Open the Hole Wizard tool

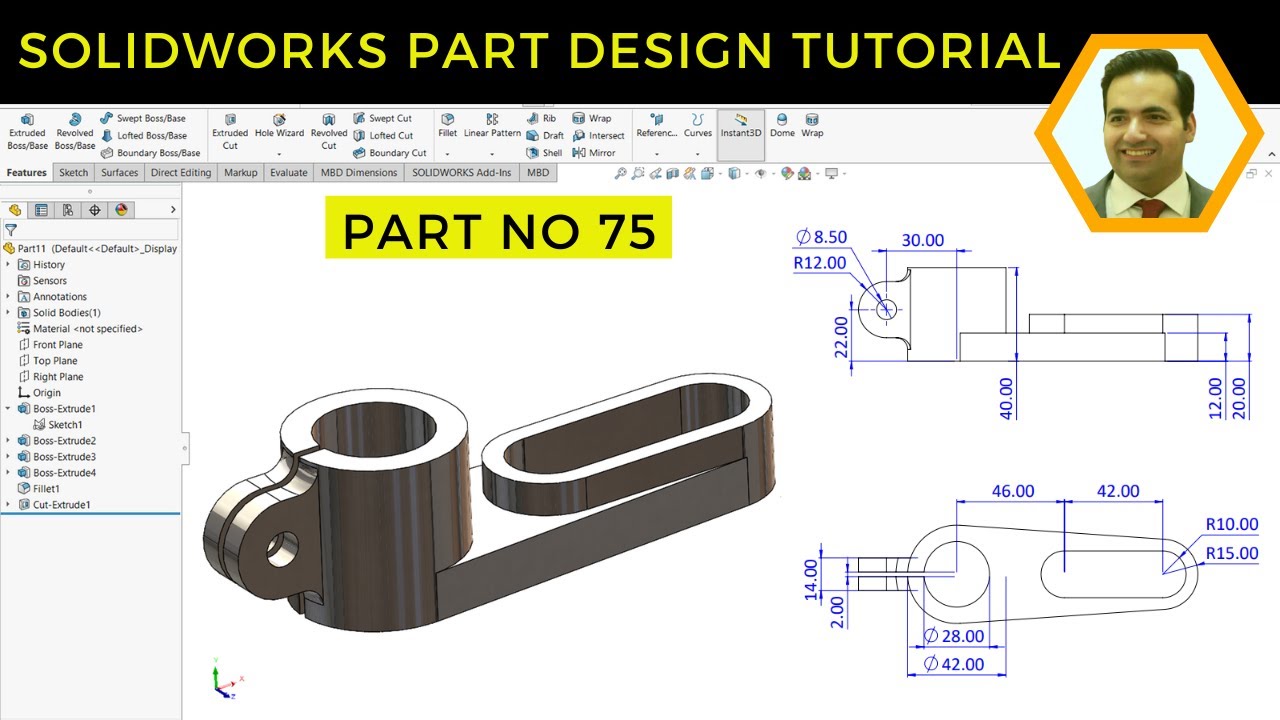(x=279, y=126)
